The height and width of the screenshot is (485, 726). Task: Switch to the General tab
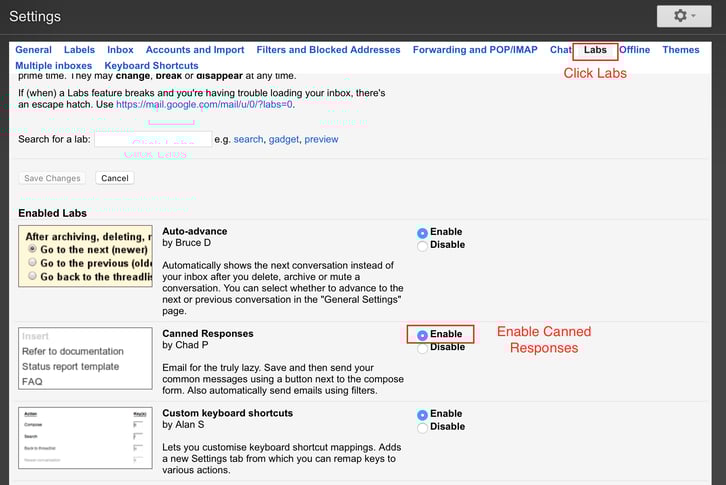pyautogui.click(x=33, y=50)
